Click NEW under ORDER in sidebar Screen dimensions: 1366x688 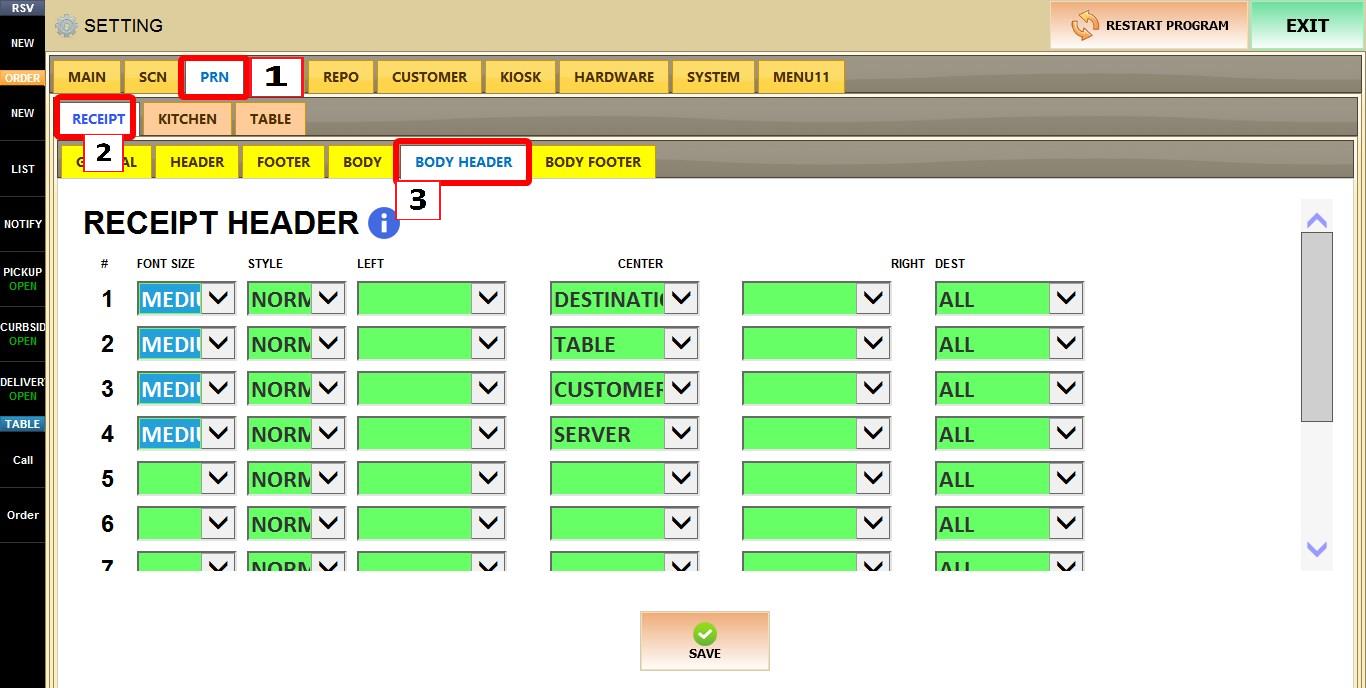point(22,113)
